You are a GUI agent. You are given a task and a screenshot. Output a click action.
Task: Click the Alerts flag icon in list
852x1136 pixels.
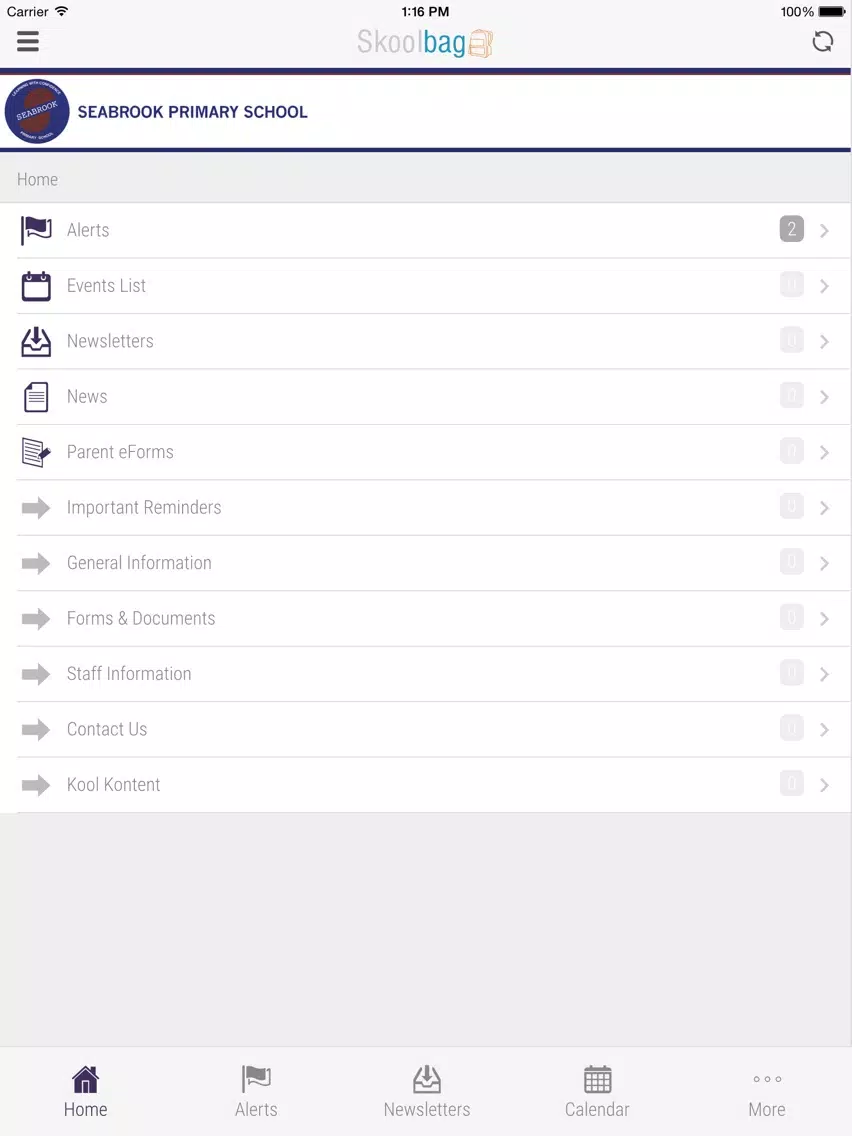tap(36, 230)
